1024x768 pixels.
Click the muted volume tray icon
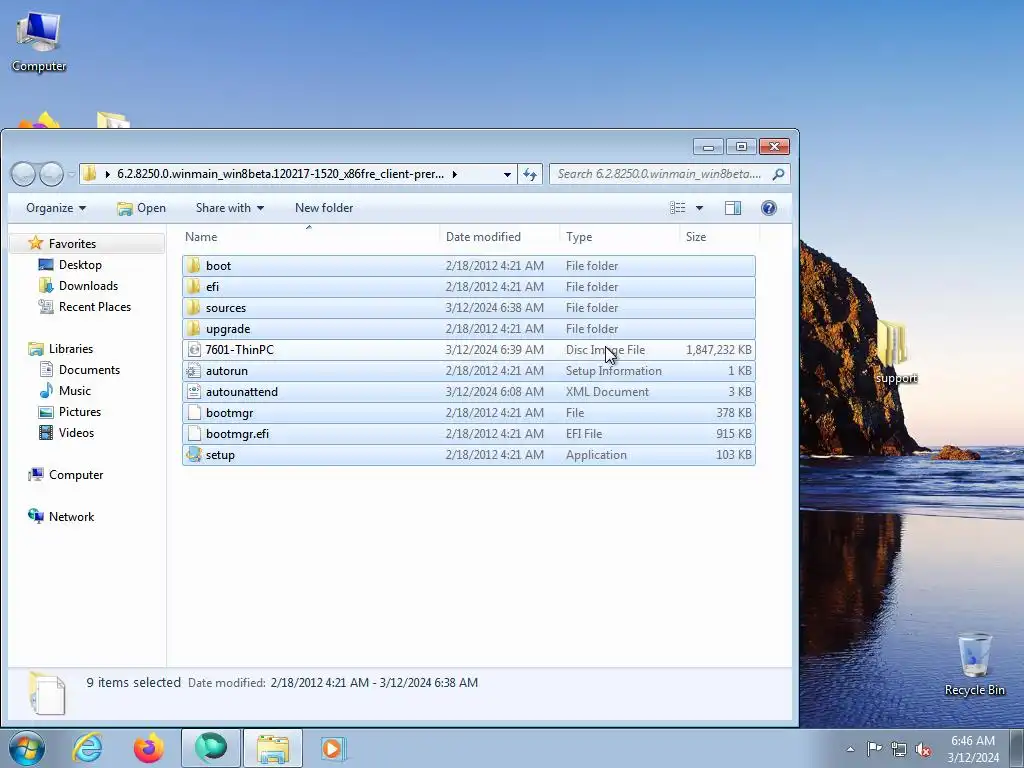click(x=923, y=749)
